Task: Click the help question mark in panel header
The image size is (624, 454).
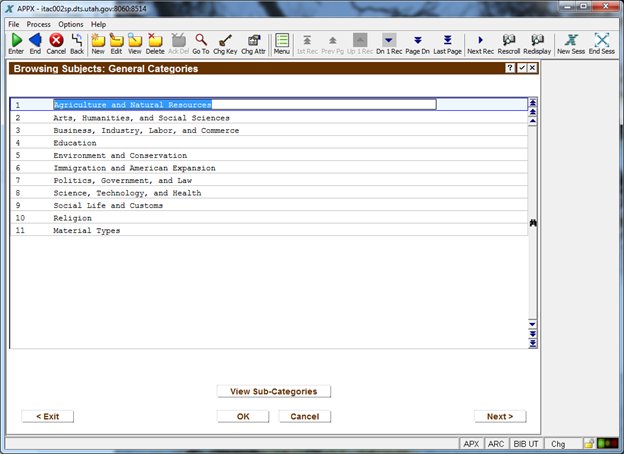Action: [509, 68]
